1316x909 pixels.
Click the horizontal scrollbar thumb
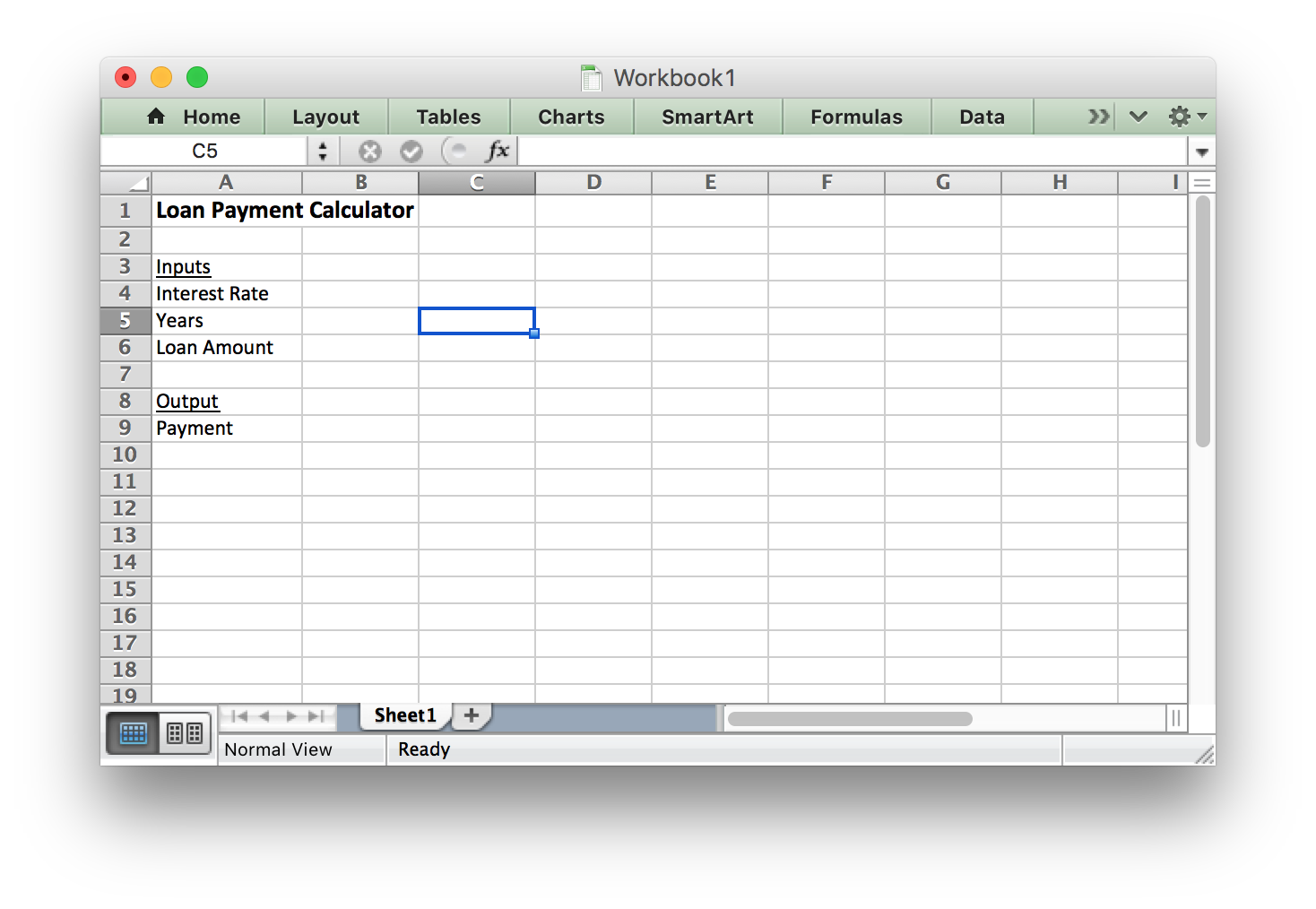tap(850, 719)
